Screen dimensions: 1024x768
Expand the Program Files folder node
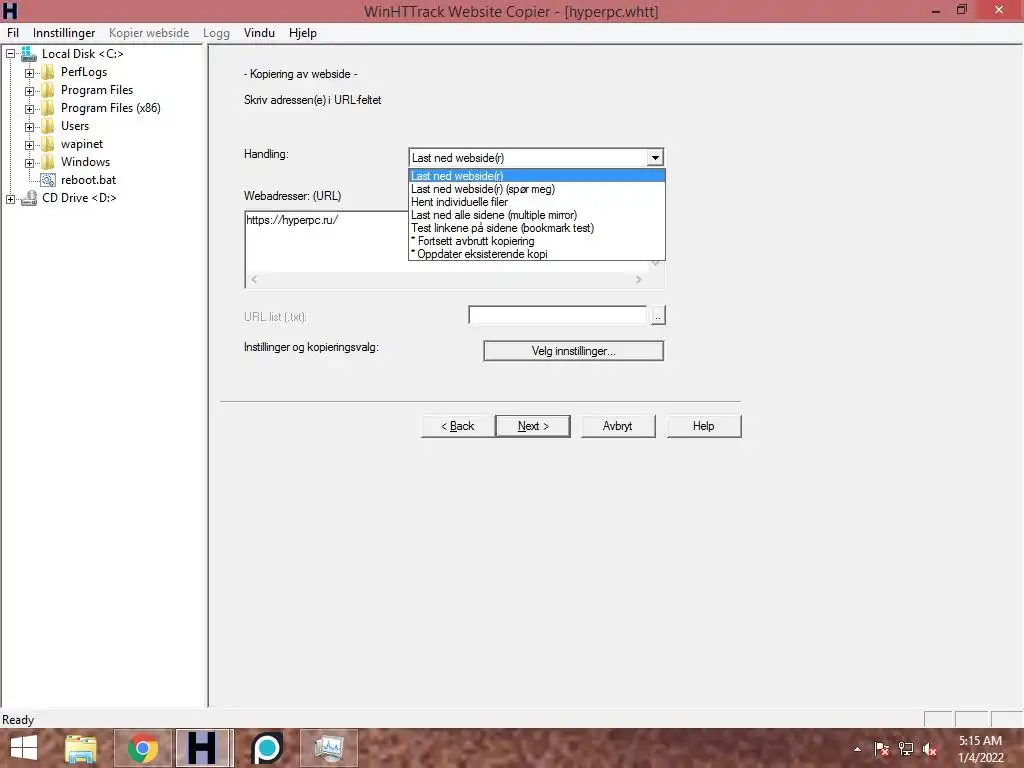[x=29, y=91]
